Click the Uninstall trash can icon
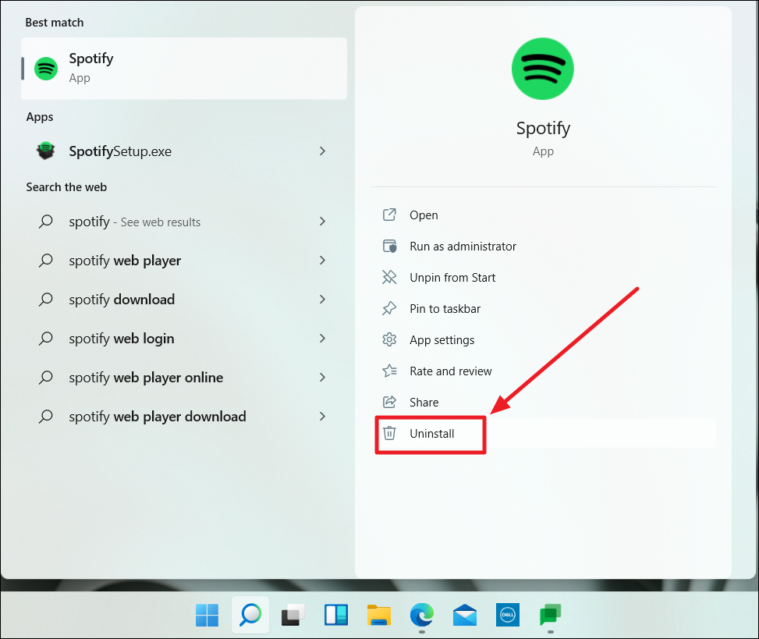759x639 pixels. tap(389, 433)
